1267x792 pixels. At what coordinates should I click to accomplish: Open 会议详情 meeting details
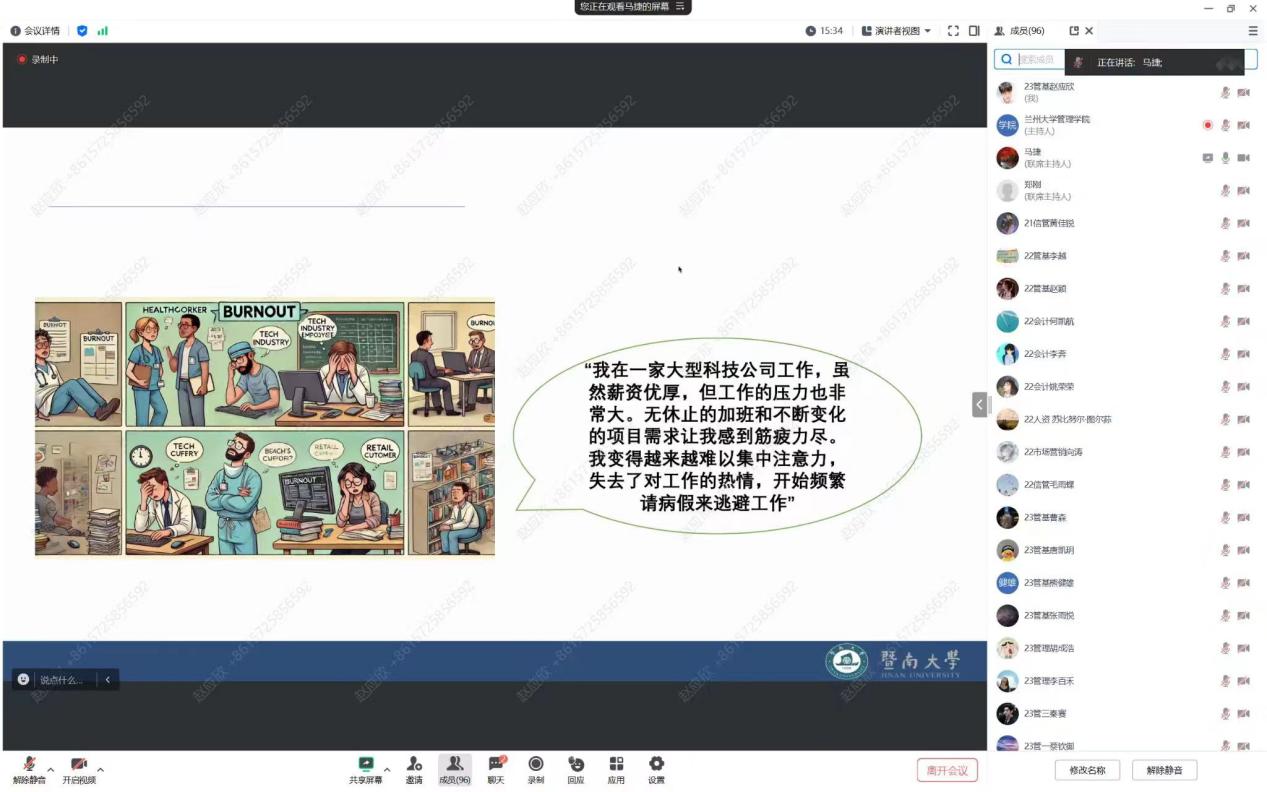tap(35, 31)
